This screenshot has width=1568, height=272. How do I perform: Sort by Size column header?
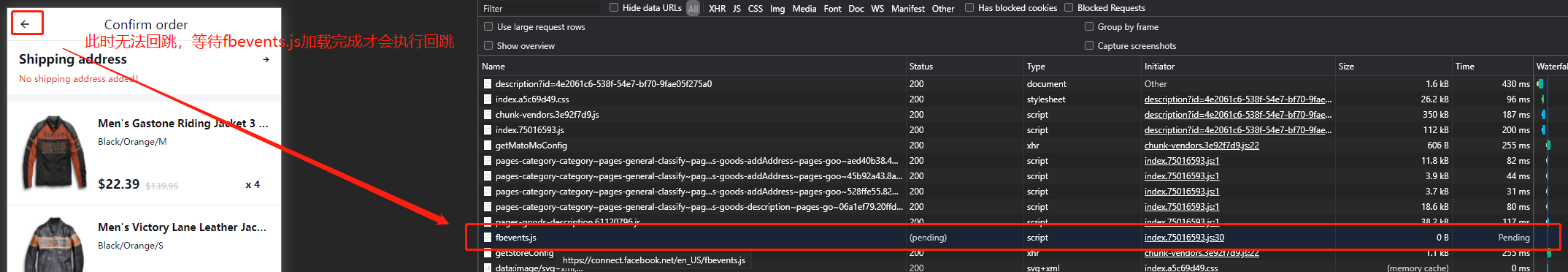point(1393,66)
